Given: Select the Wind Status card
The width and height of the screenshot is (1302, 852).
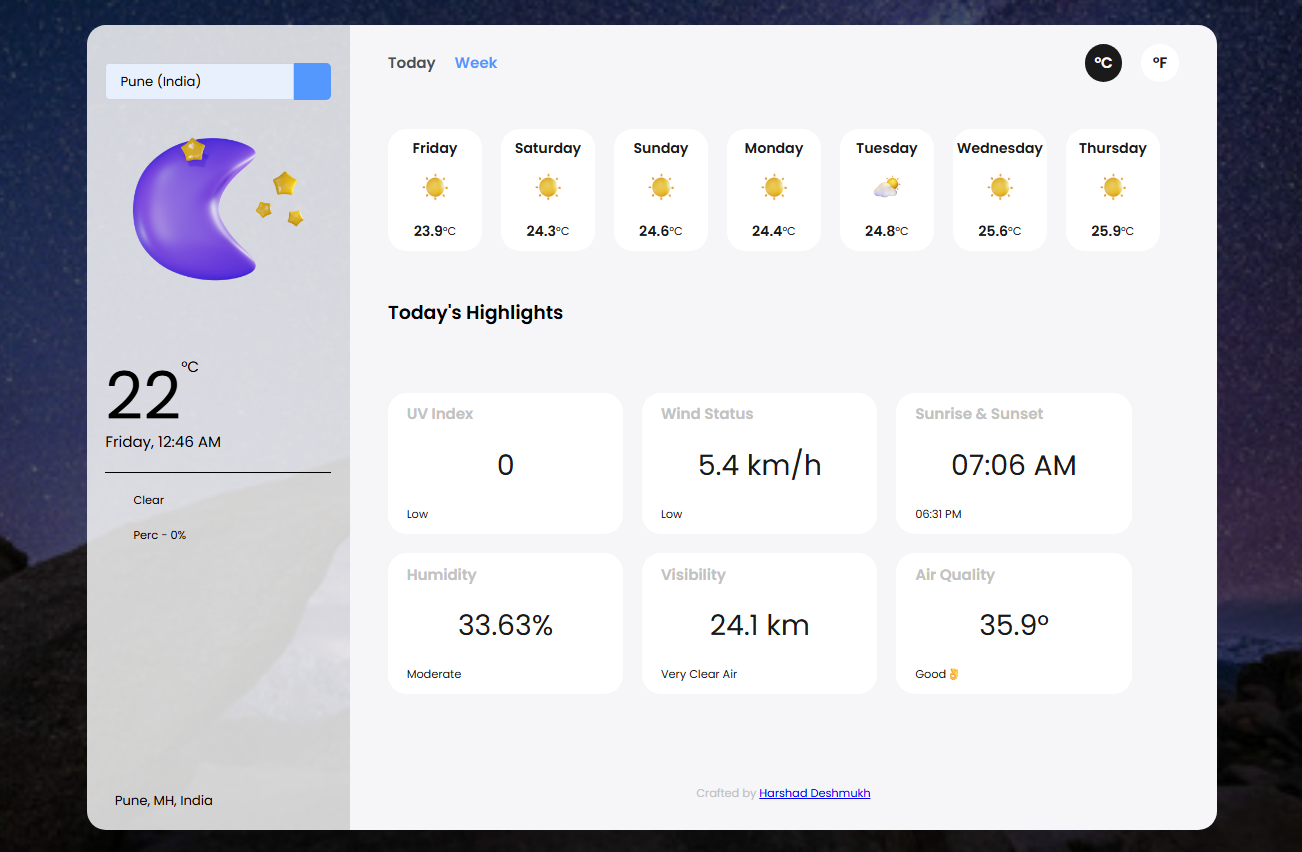Looking at the screenshot, I should pos(759,463).
